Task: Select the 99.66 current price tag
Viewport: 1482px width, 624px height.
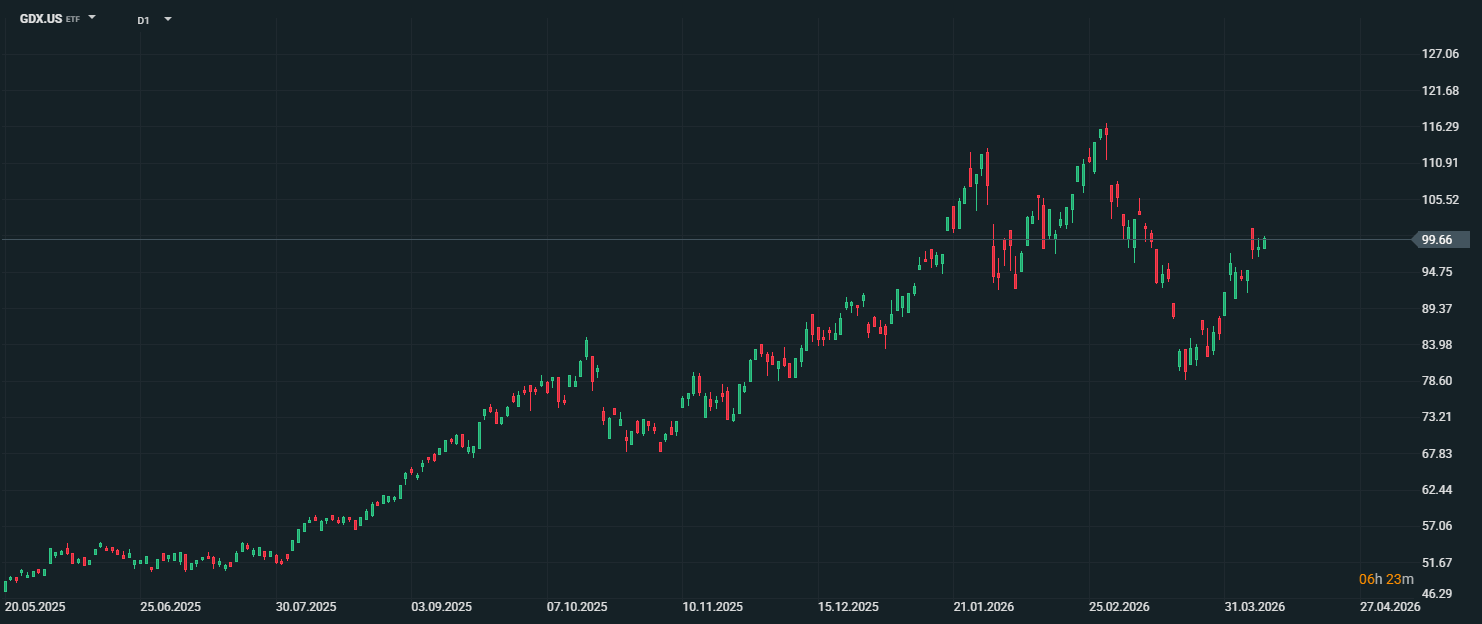Action: click(x=1440, y=240)
